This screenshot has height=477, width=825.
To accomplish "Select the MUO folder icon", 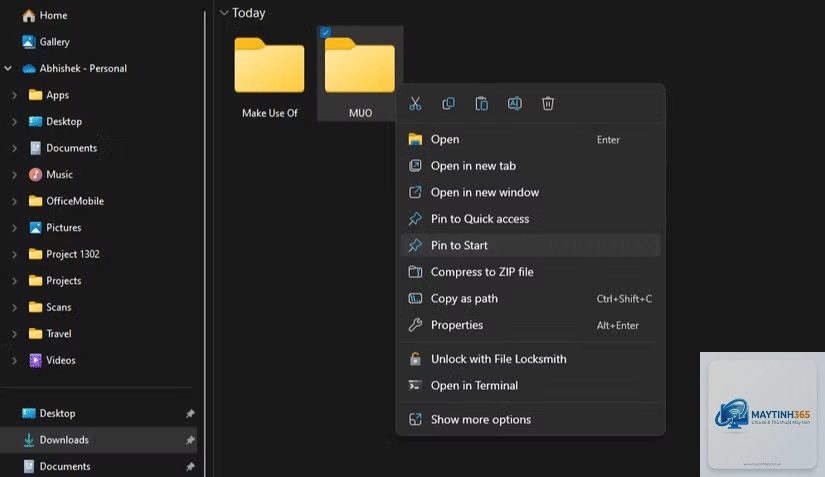I will pyautogui.click(x=360, y=66).
